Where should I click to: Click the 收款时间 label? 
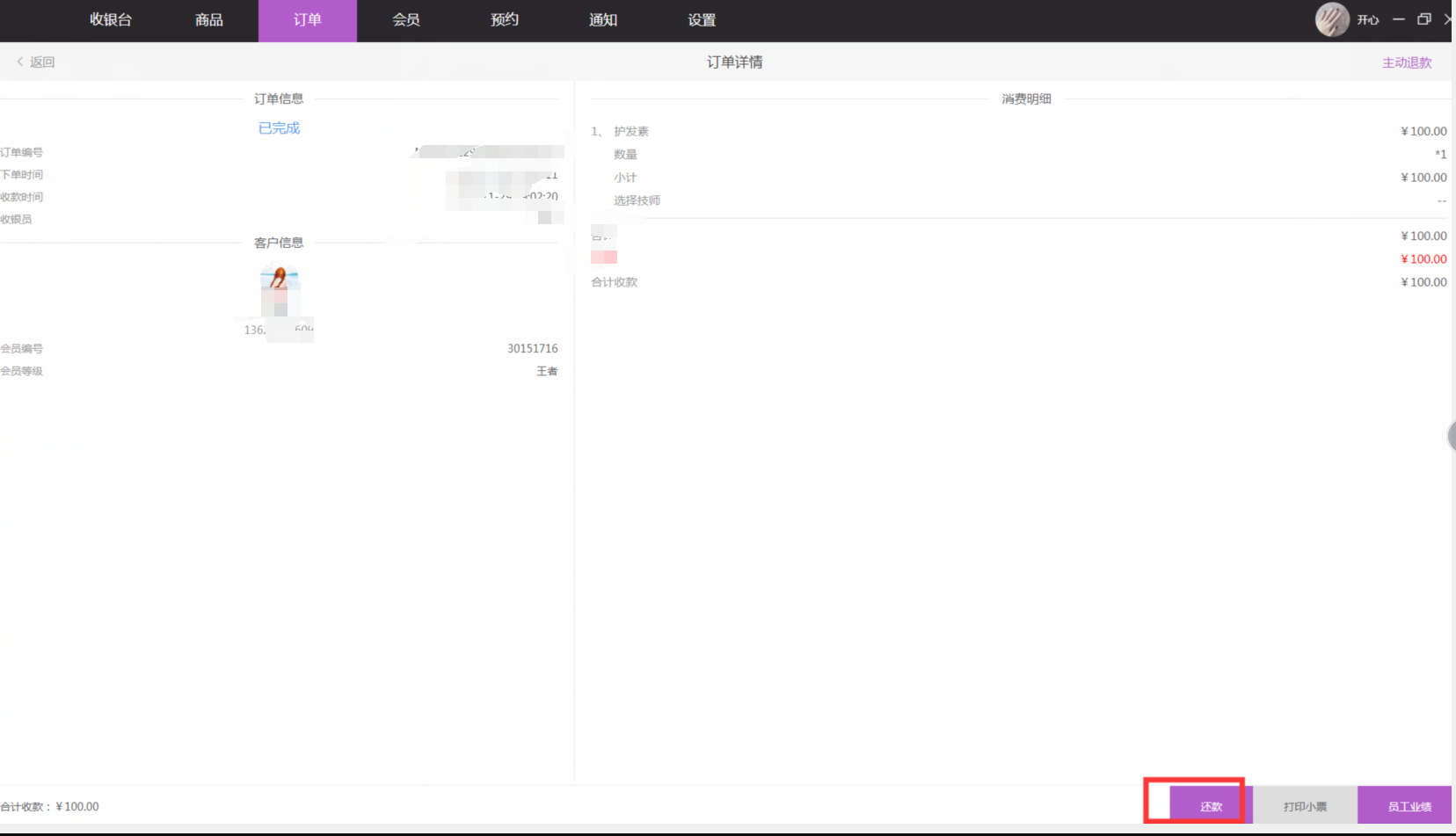click(x=21, y=197)
